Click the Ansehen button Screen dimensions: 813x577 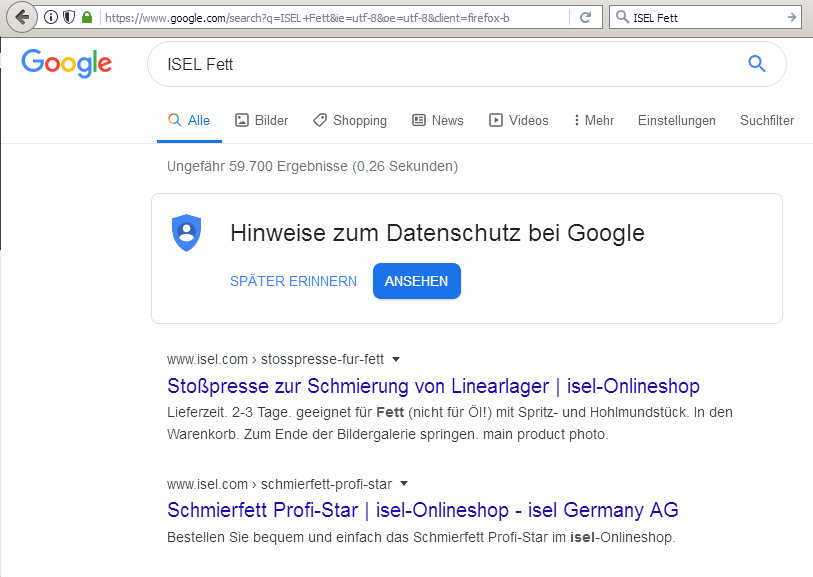click(417, 281)
